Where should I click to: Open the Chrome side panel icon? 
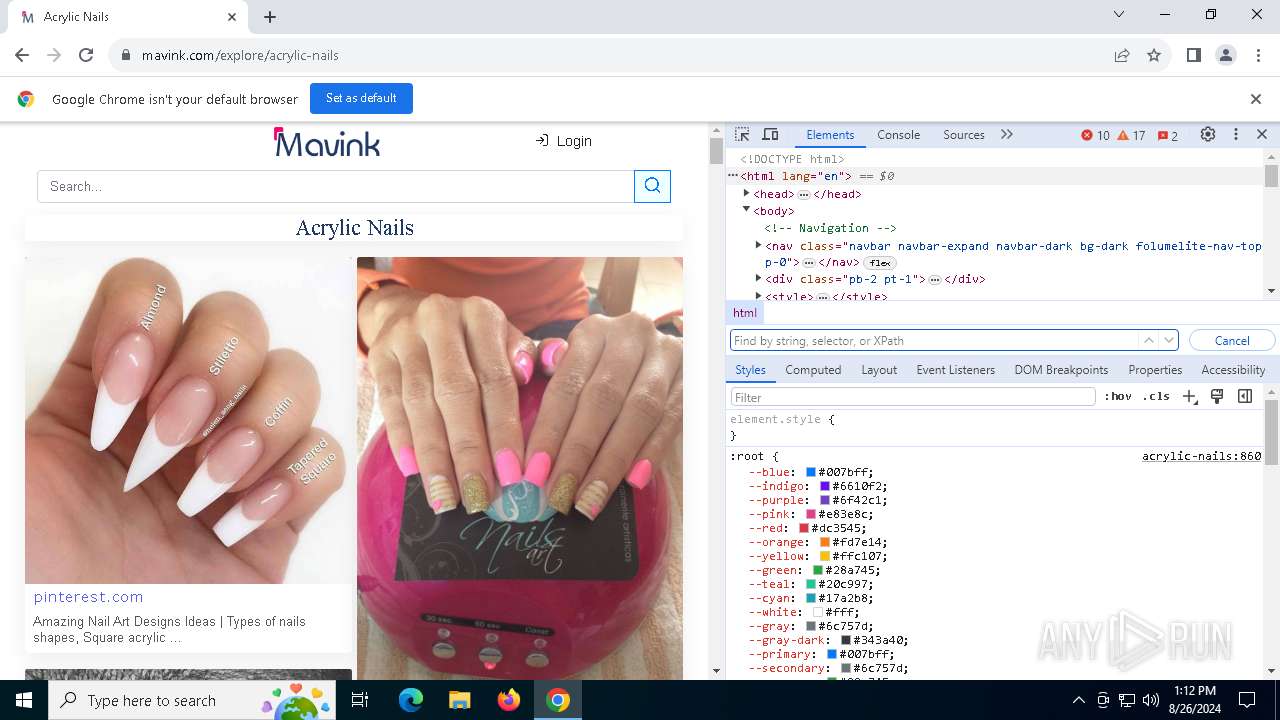pos(1193,55)
